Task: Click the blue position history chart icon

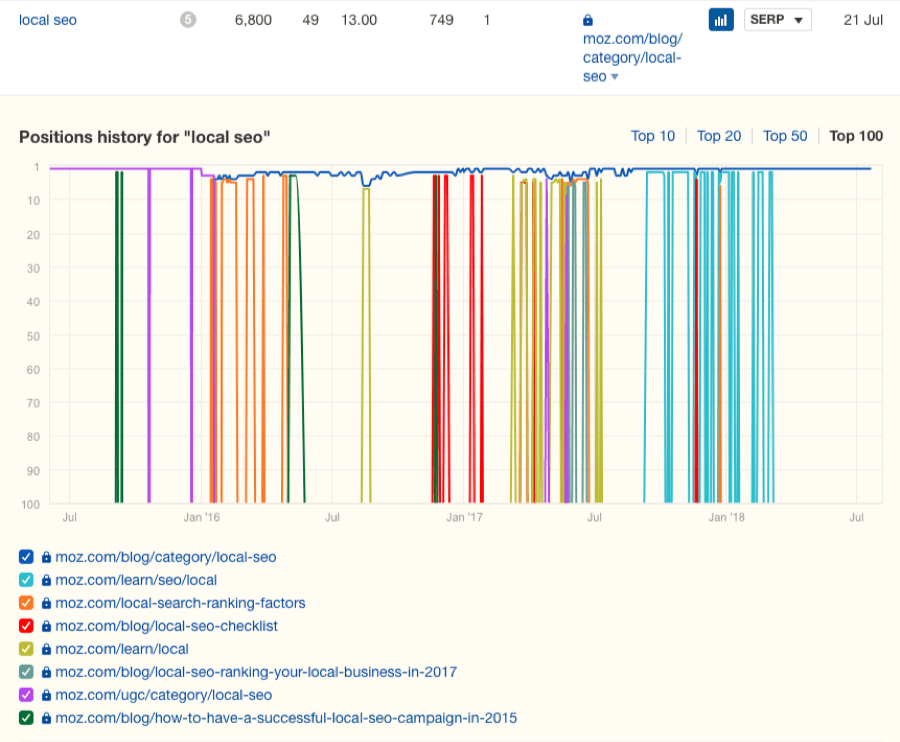Action: point(721,20)
